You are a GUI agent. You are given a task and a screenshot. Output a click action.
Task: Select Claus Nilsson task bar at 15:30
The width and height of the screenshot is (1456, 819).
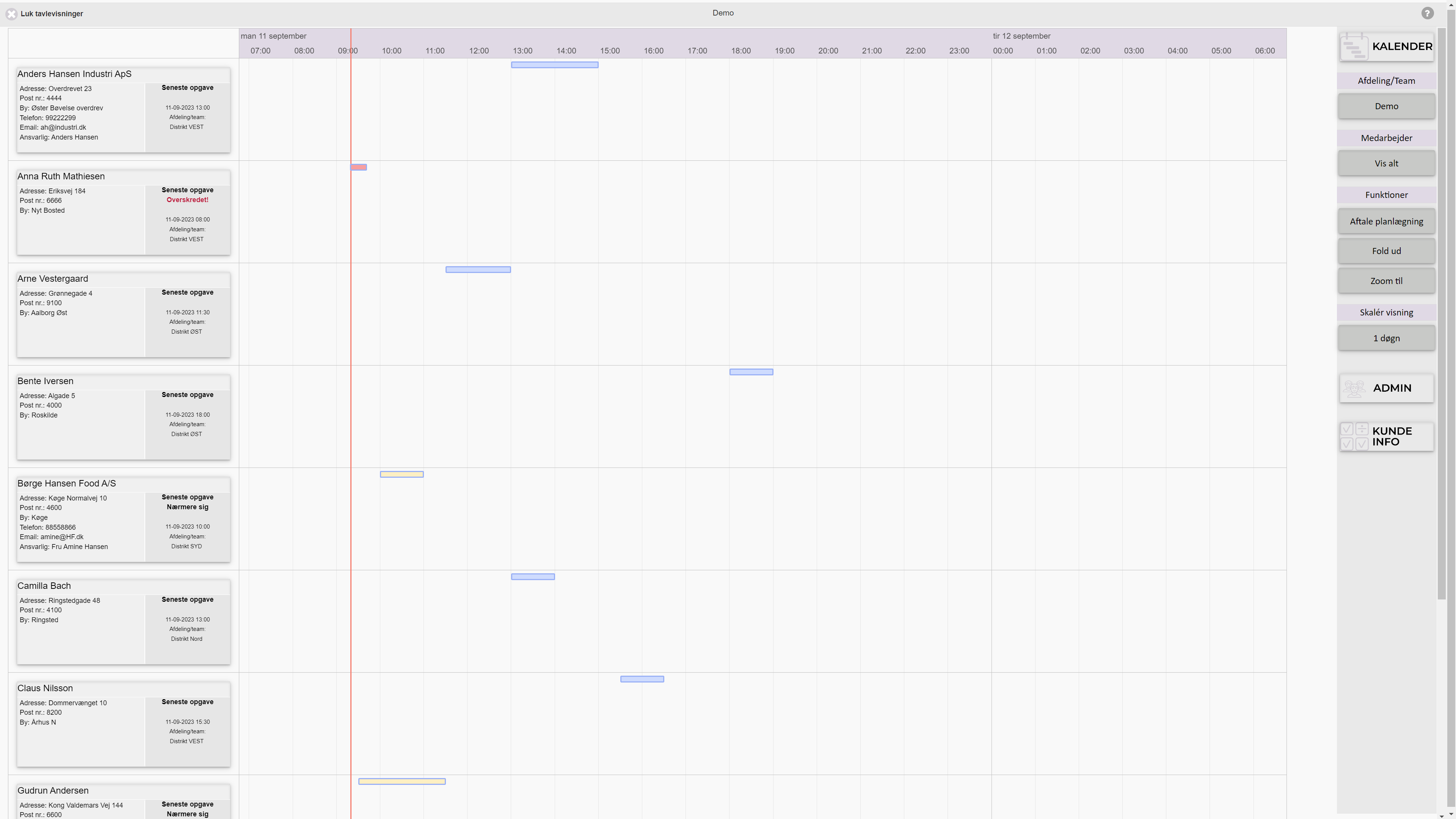[642, 679]
